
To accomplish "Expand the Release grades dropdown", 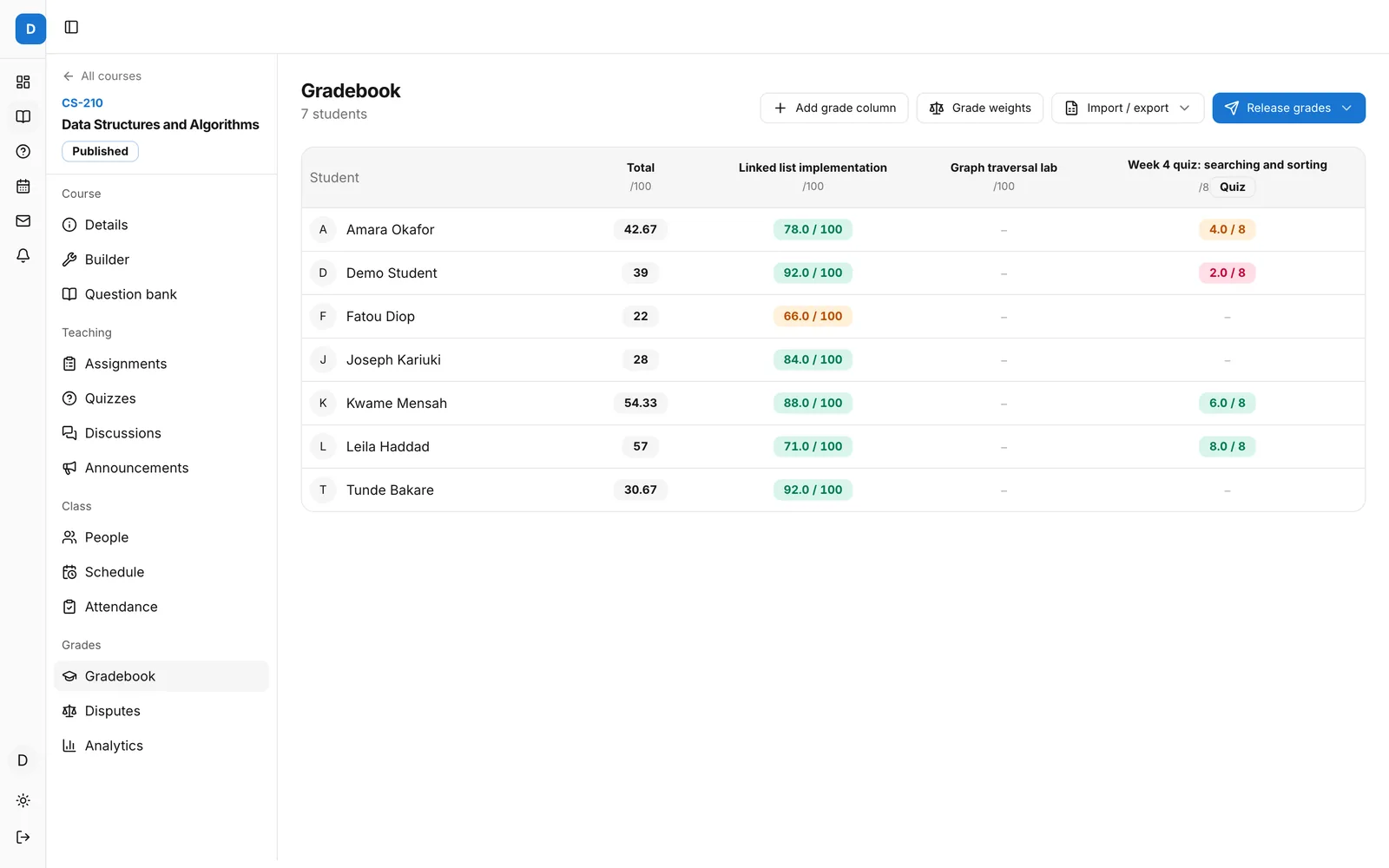I will coord(1288,108).
